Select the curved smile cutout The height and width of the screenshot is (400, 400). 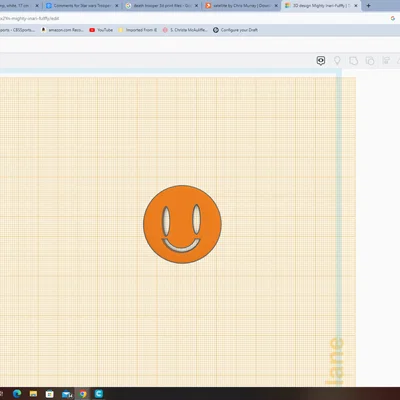181,245
